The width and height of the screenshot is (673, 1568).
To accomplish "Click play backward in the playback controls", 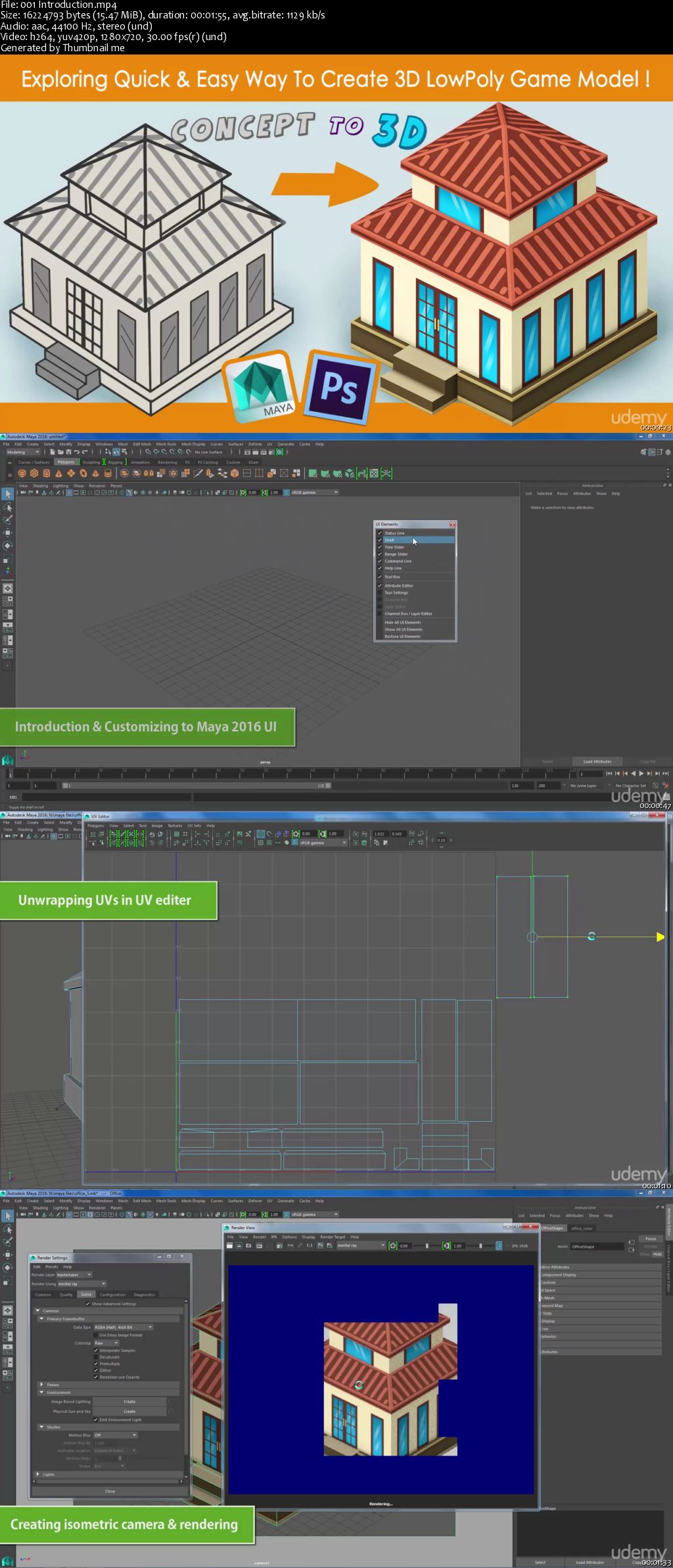I will tap(633, 773).
